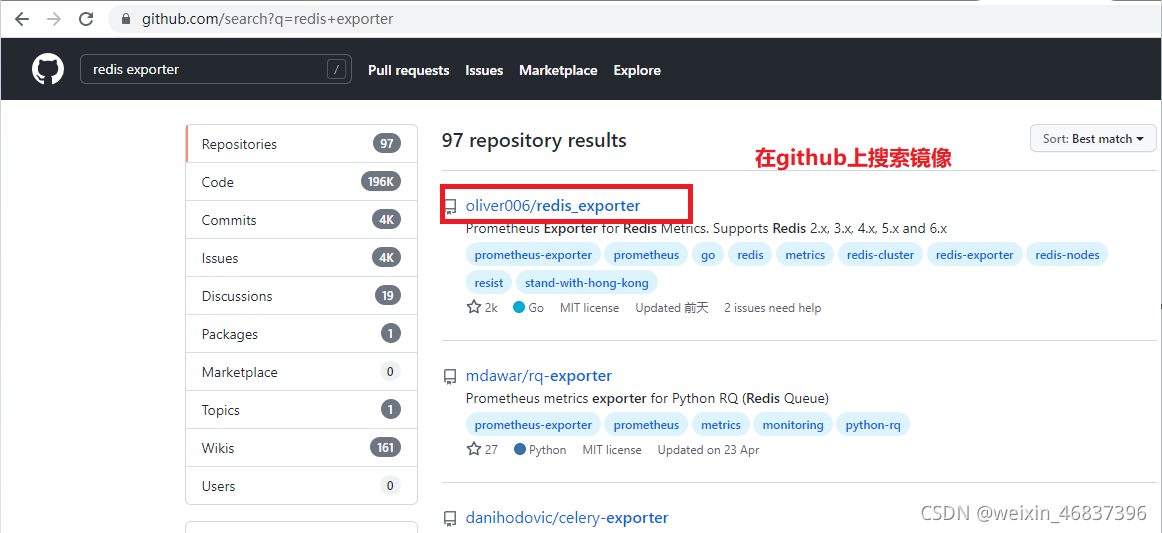The width and height of the screenshot is (1162, 533).
Task: Select the Commits filter in sidebar
Action: tap(301, 220)
